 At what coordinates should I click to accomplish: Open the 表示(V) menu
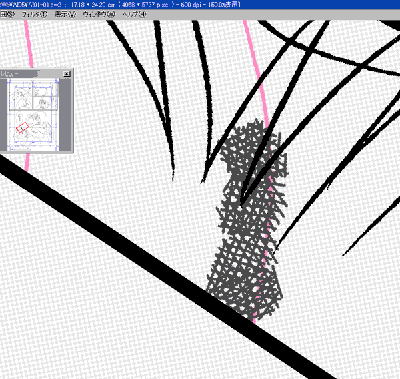point(65,14)
